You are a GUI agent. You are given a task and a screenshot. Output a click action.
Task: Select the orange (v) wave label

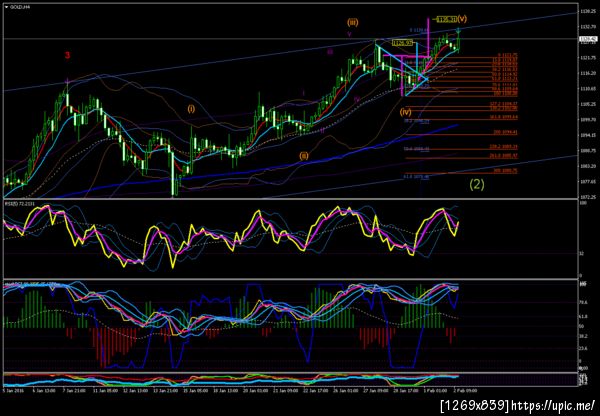pyautogui.click(x=462, y=18)
